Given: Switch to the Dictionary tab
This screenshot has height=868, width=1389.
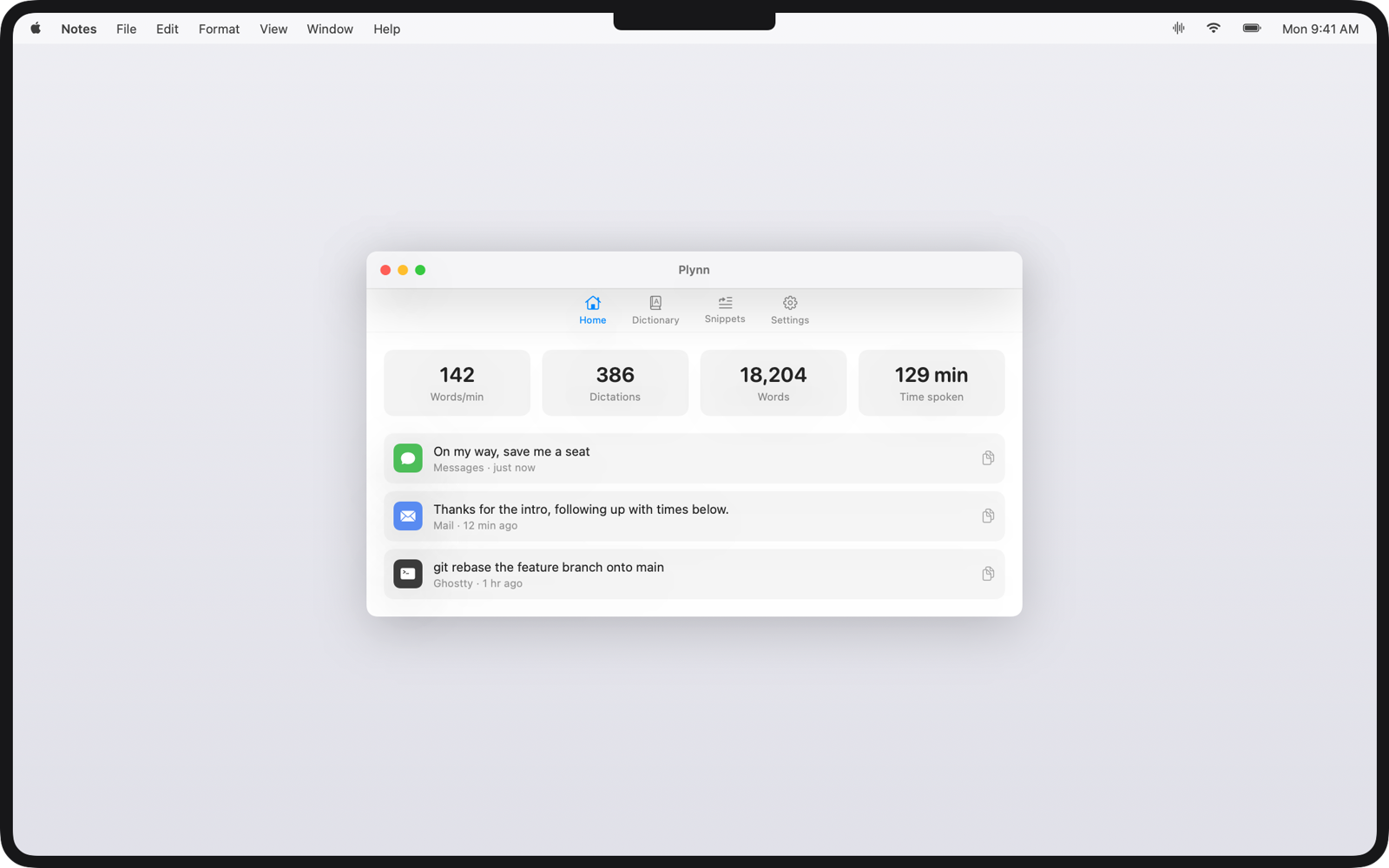Looking at the screenshot, I should (x=655, y=310).
